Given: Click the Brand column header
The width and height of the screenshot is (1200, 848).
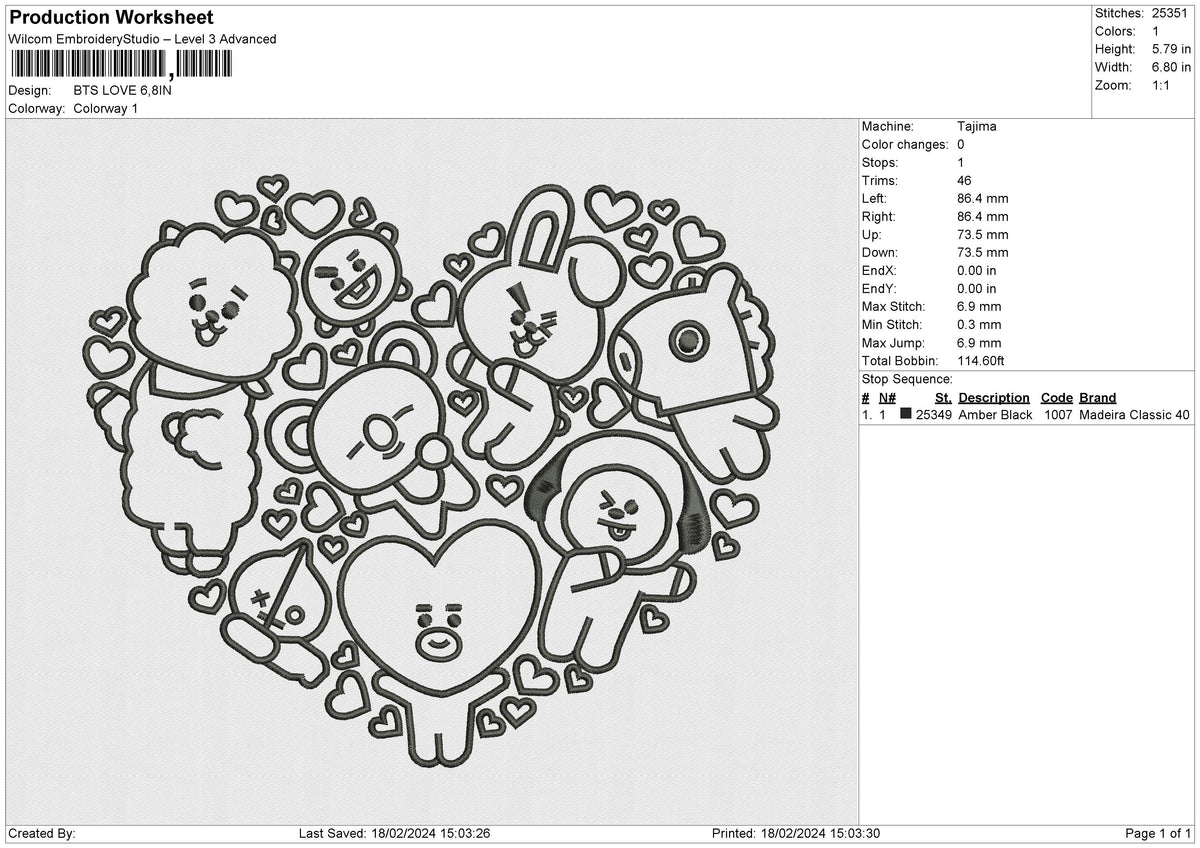Looking at the screenshot, I should [x=1098, y=397].
